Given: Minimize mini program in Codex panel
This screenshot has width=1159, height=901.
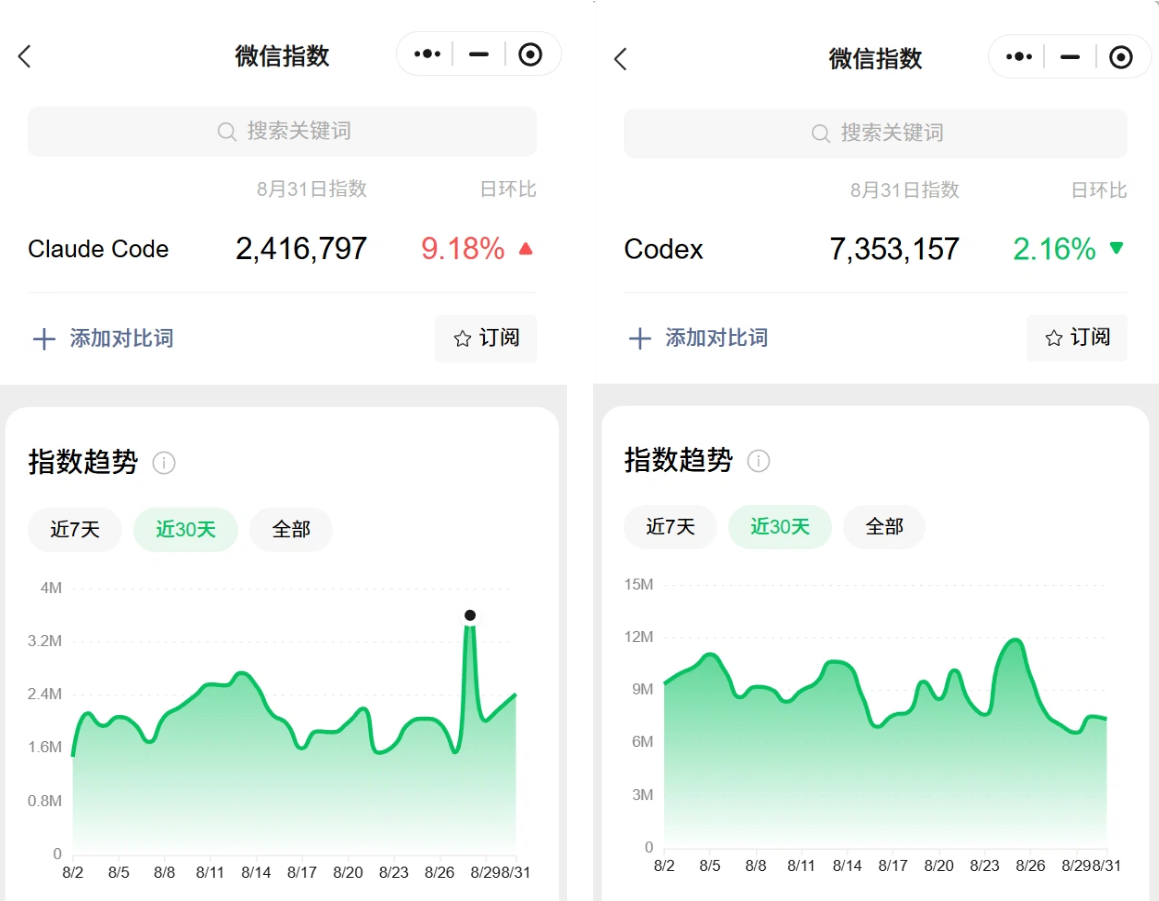Looking at the screenshot, I should tap(1070, 57).
